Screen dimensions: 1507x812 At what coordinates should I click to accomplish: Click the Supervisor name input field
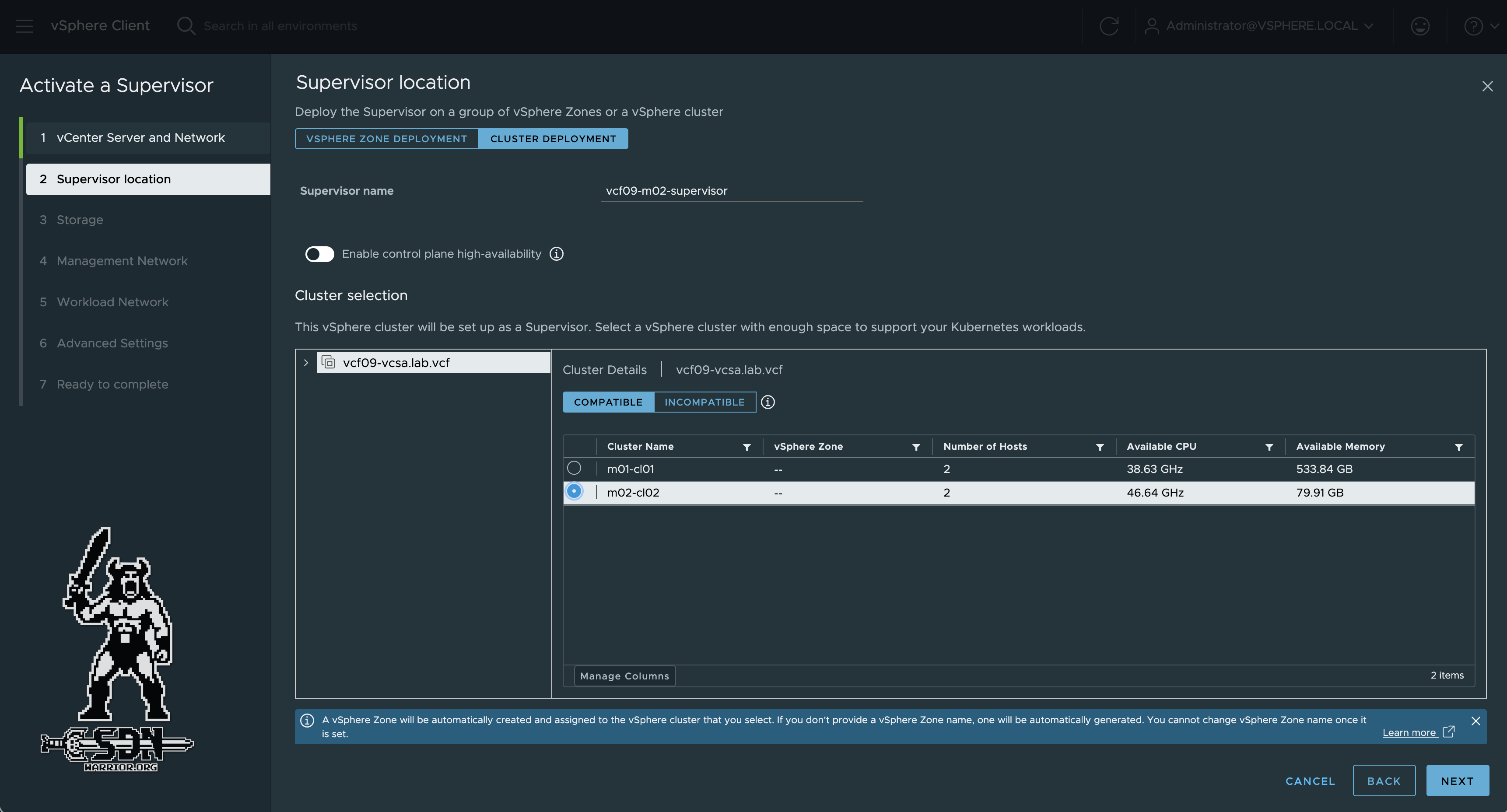tap(731, 191)
